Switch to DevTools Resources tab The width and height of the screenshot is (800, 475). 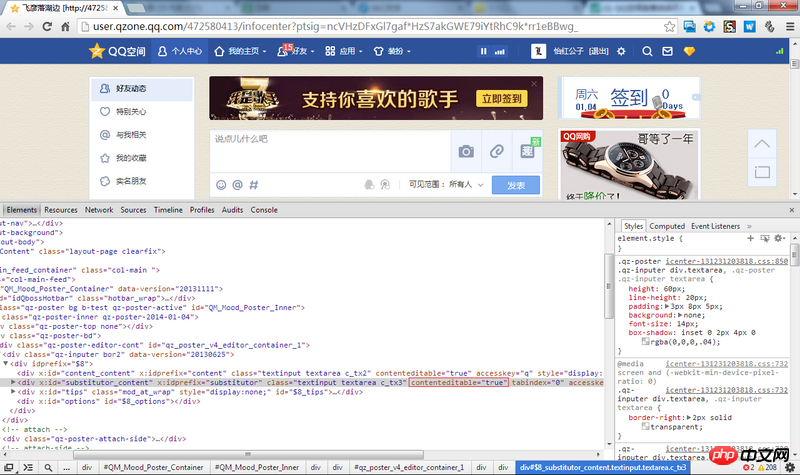point(61,210)
